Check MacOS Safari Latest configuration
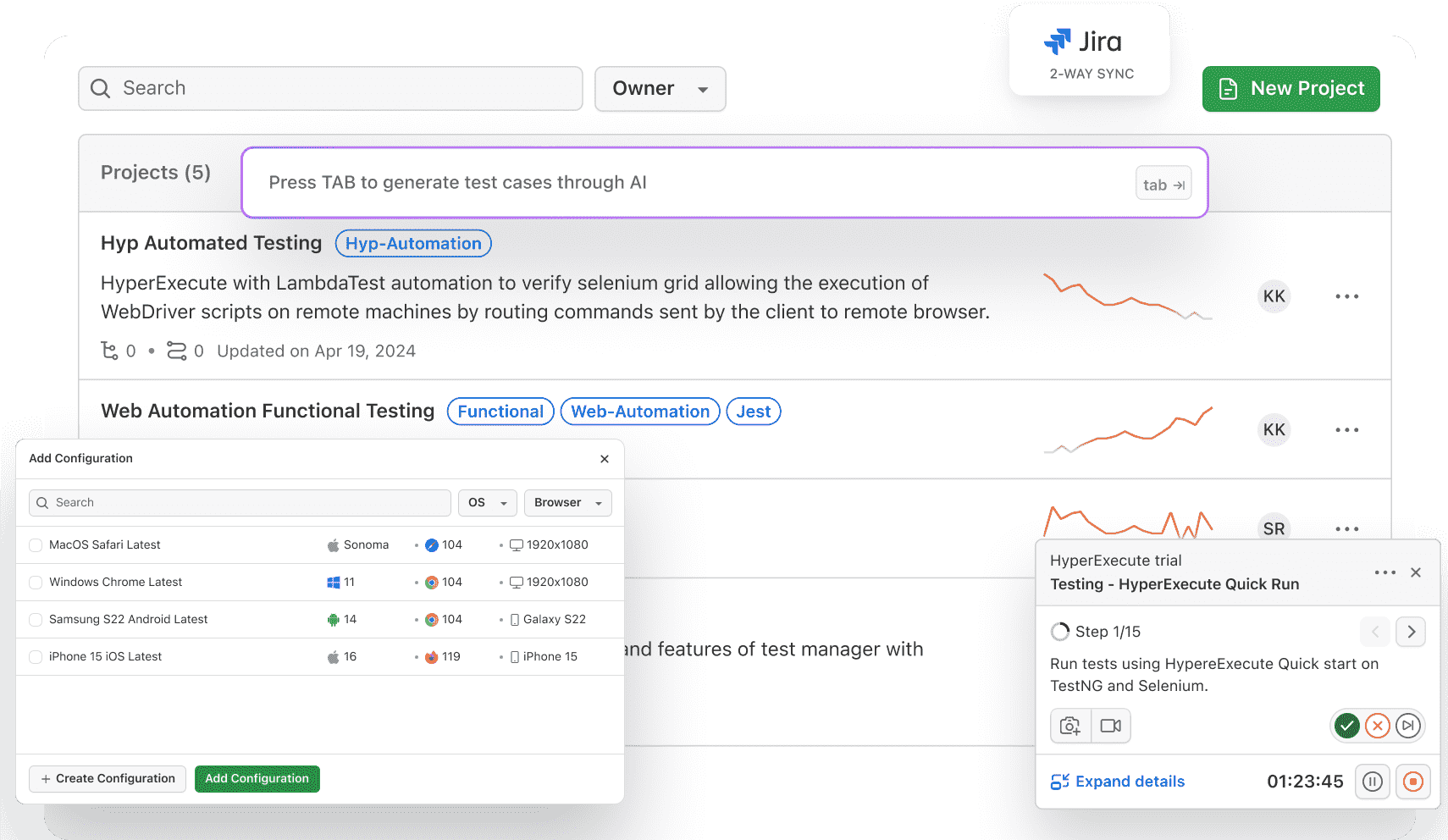The width and height of the screenshot is (1448, 840). (36, 545)
